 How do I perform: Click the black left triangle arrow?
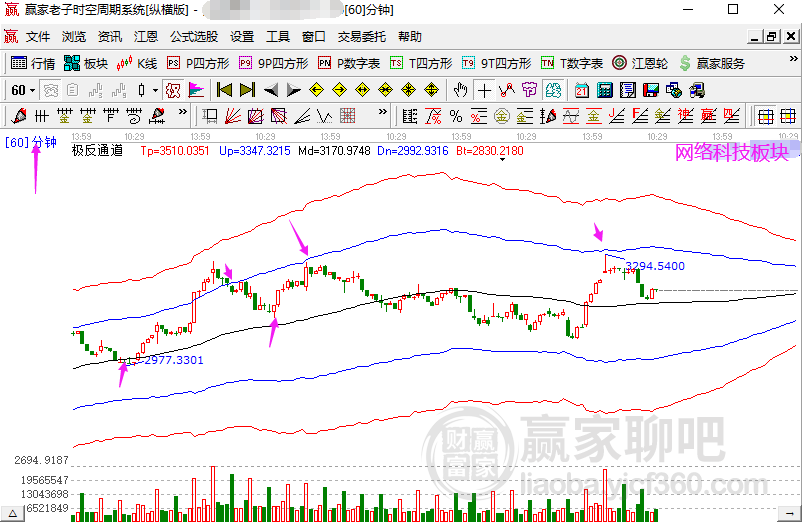pyautogui.click(x=271, y=90)
